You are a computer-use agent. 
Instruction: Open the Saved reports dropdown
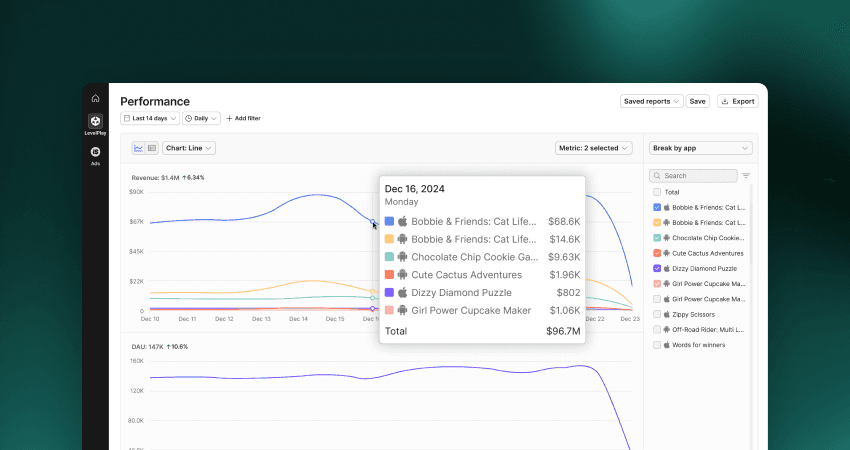pyautogui.click(x=651, y=101)
